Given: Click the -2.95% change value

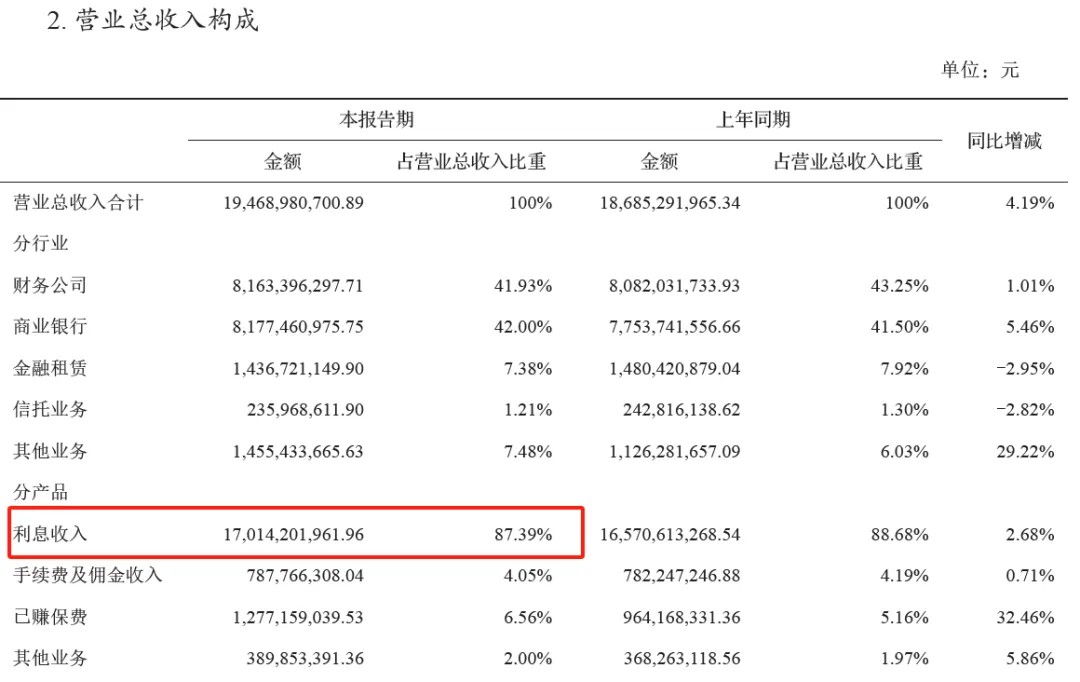Looking at the screenshot, I should click(1024, 368).
